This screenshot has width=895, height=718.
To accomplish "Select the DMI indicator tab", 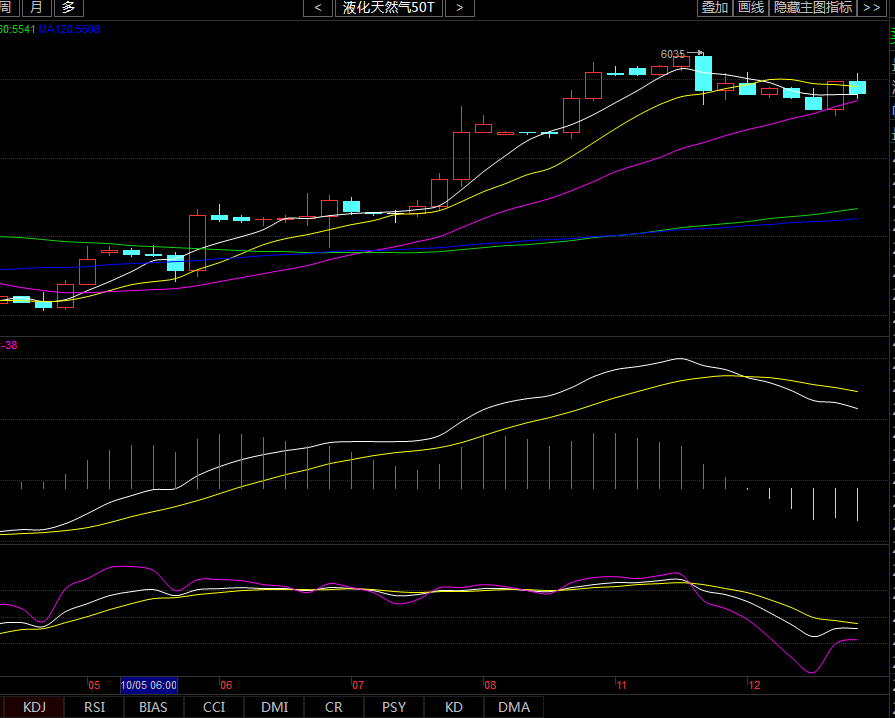I will coord(274,707).
